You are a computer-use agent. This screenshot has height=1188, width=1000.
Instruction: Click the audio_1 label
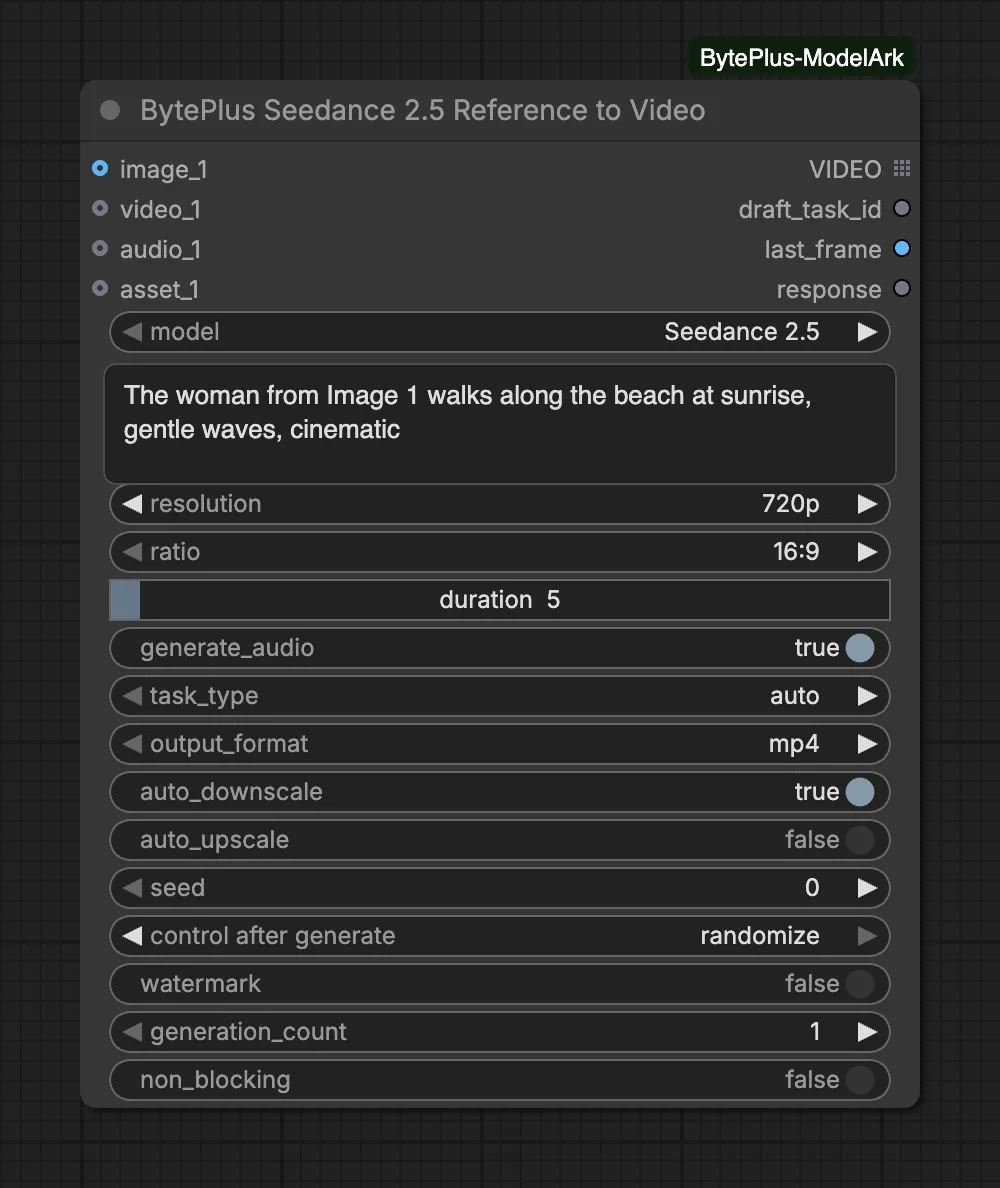[161, 250]
